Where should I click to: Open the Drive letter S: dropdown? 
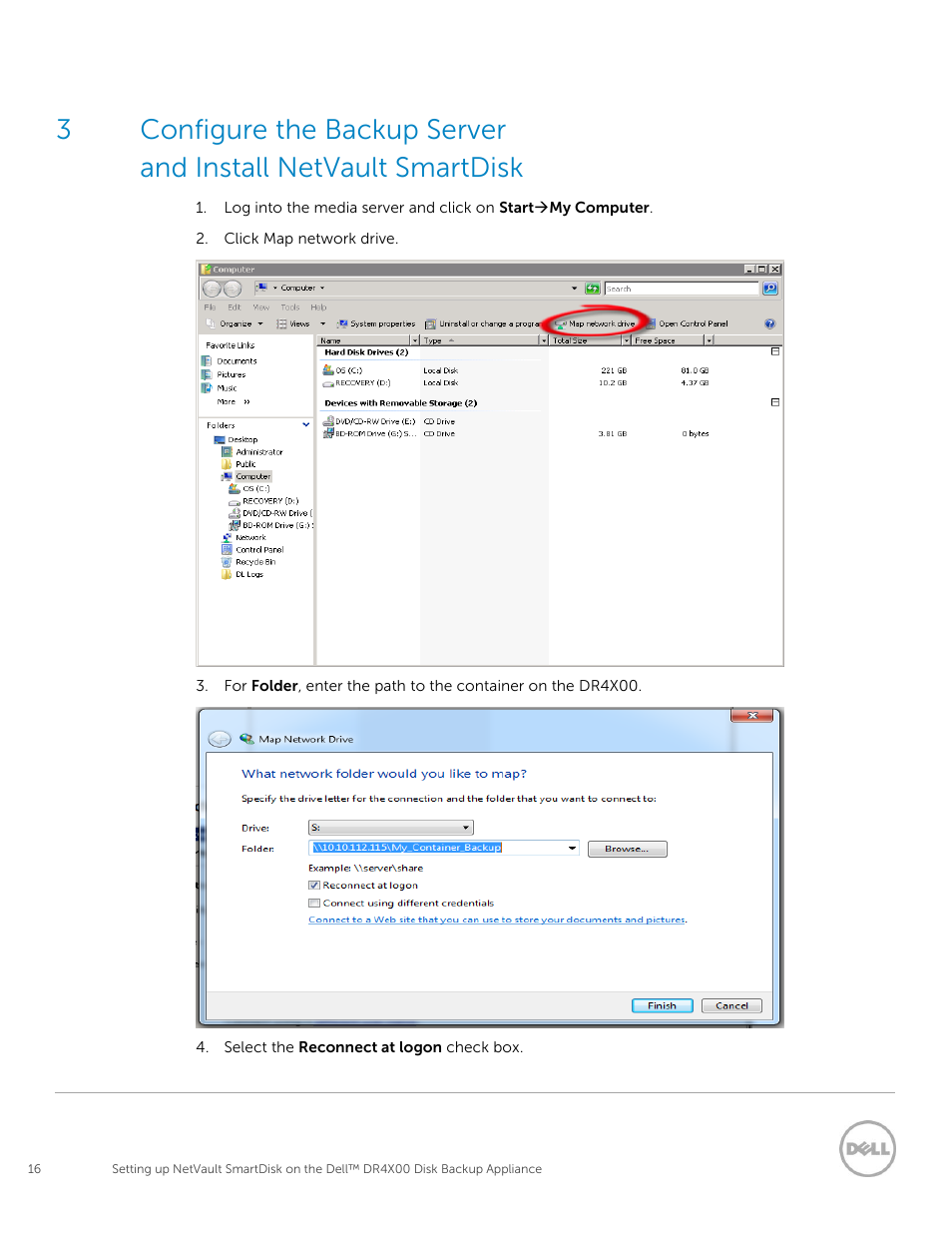tap(391, 828)
